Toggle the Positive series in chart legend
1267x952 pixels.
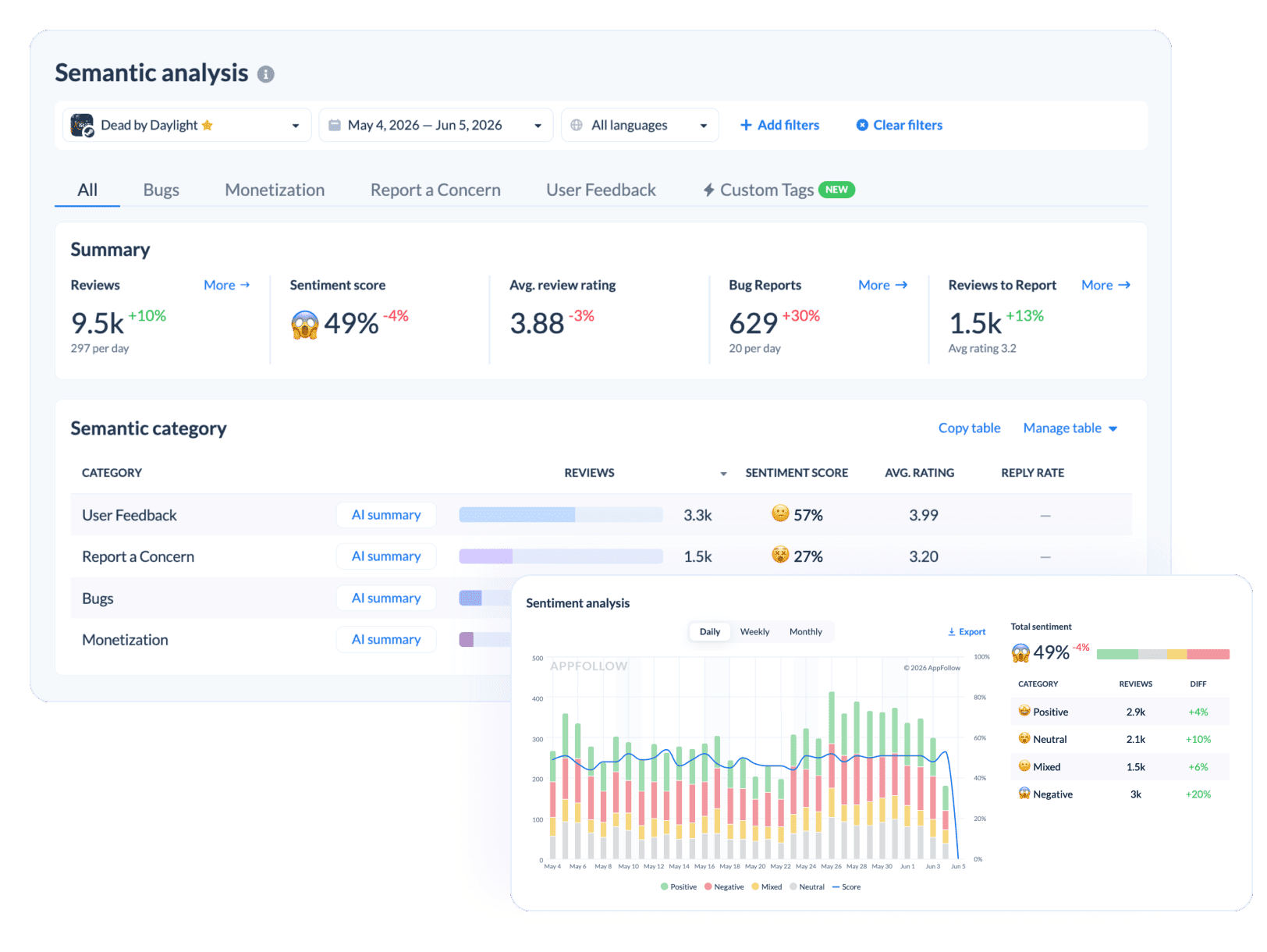click(x=679, y=886)
